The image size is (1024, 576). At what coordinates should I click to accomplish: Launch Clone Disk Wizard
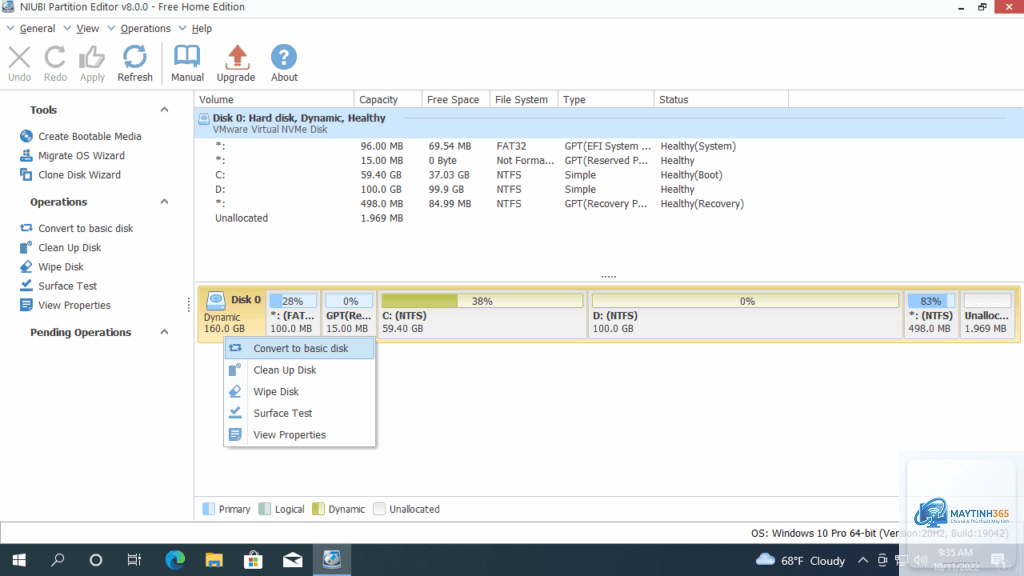[79, 175]
